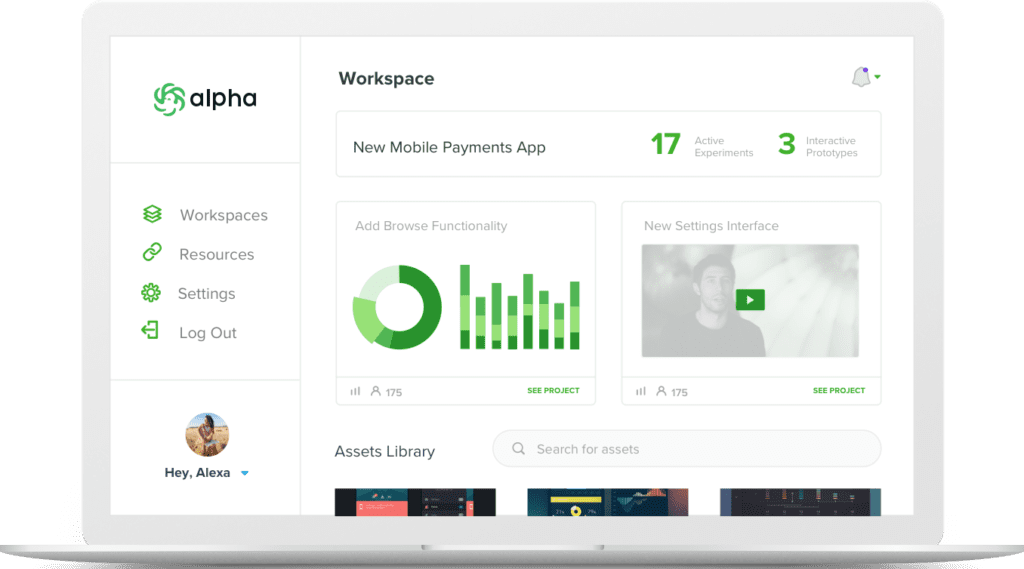Viewport: 1024px width, 569px height.
Task: Click Alexa's profile avatar photo
Action: tap(207, 434)
